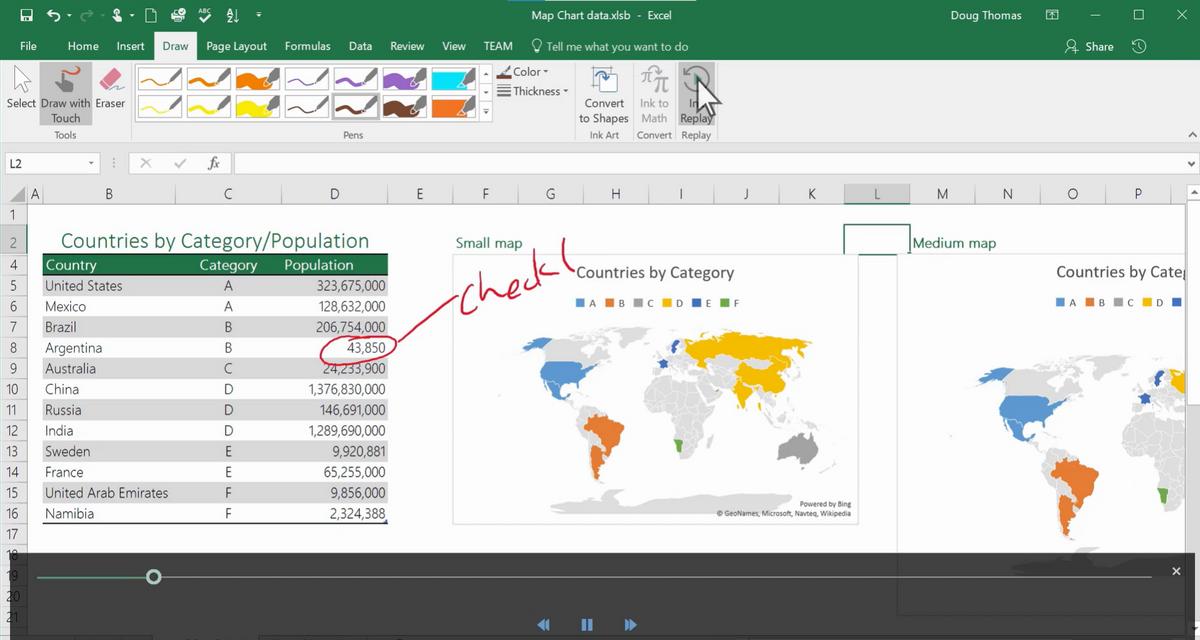Viewport: 1200px width, 640px height.
Task: Click the ink replay progress slider handle
Action: 153,577
